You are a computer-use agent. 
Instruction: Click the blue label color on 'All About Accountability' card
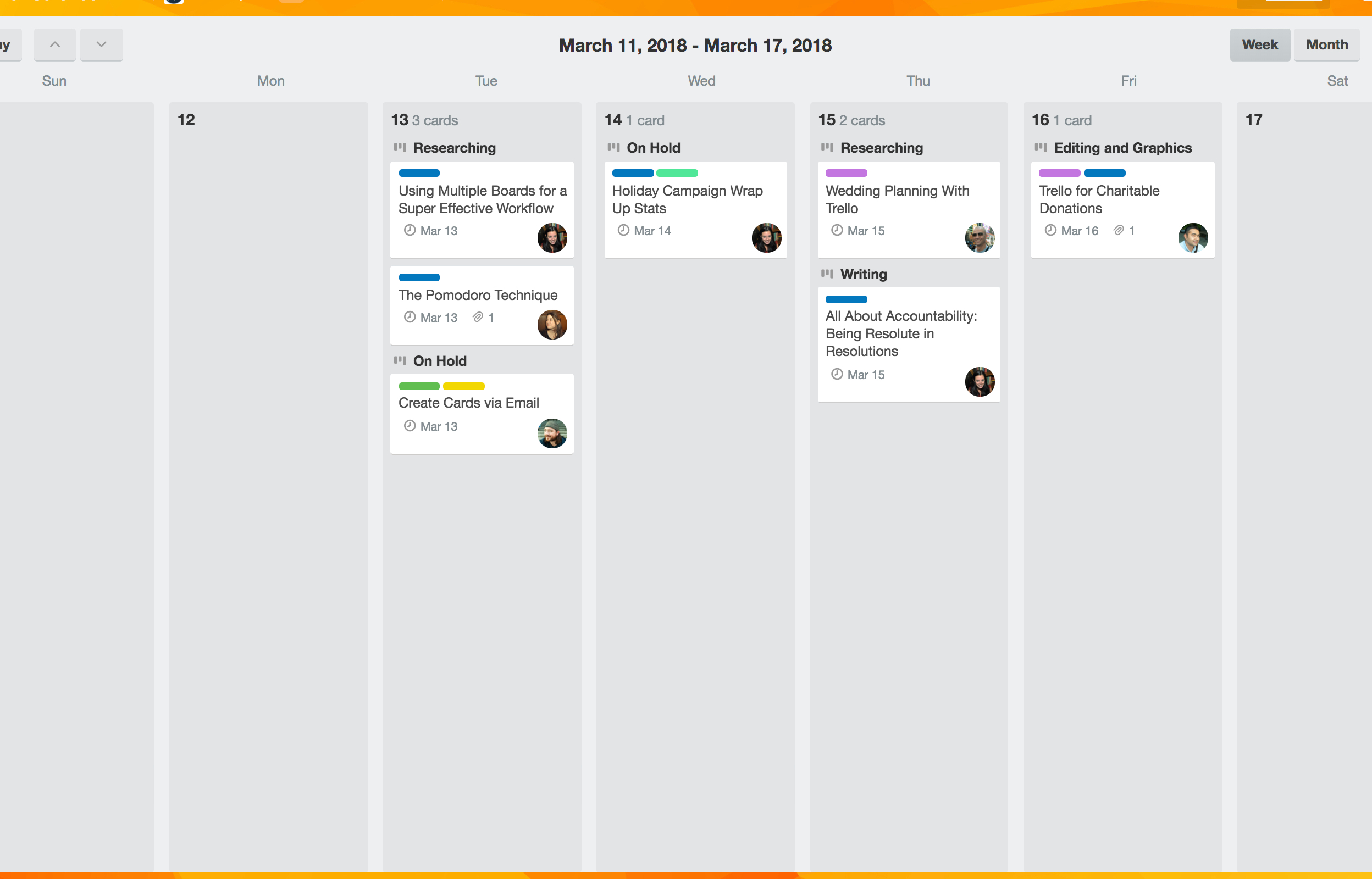pos(847,299)
